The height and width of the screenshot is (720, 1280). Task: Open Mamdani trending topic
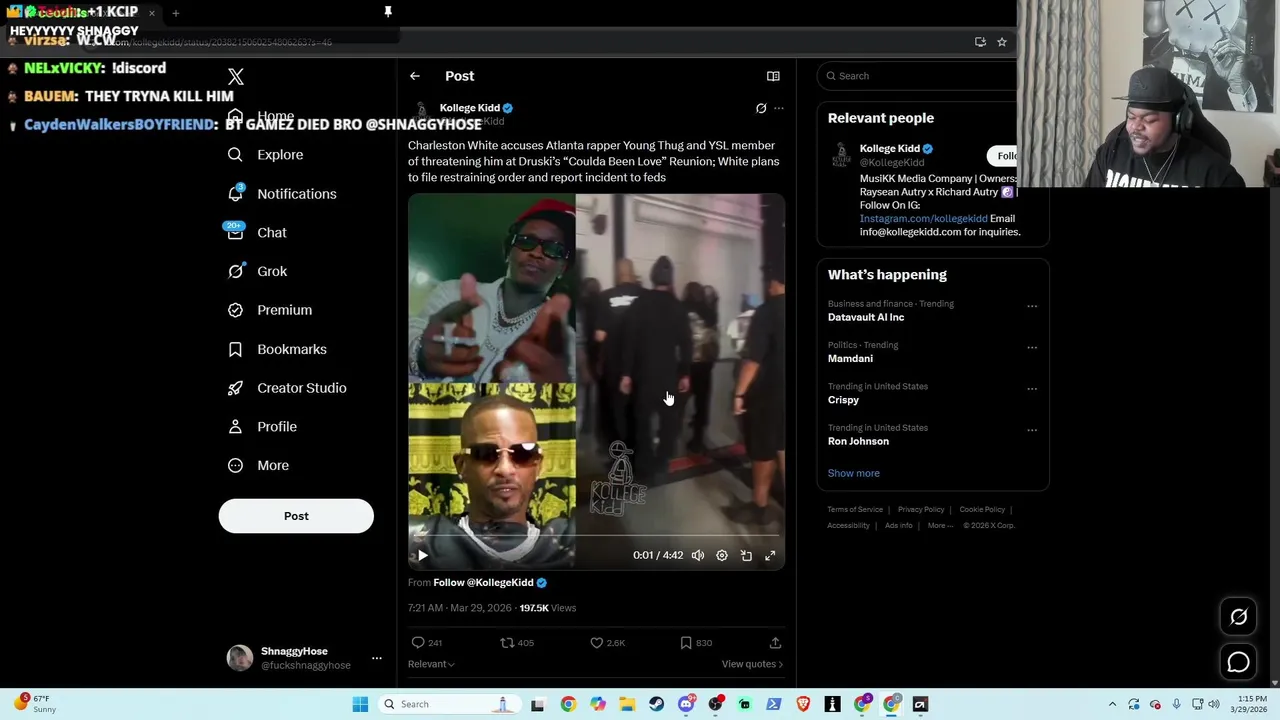coord(850,358)
